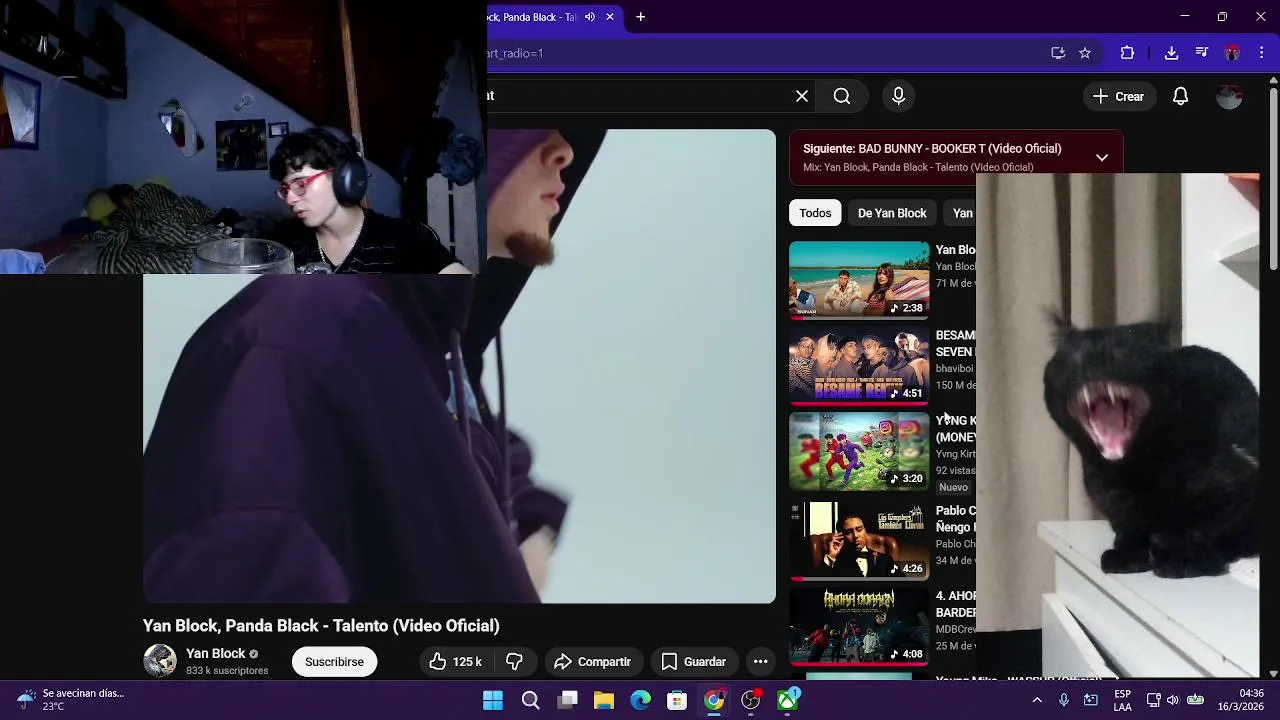This screenshot has height=720, width=1280.
Task: Open Task View on taskbar
Action: [x=567, y=700]
